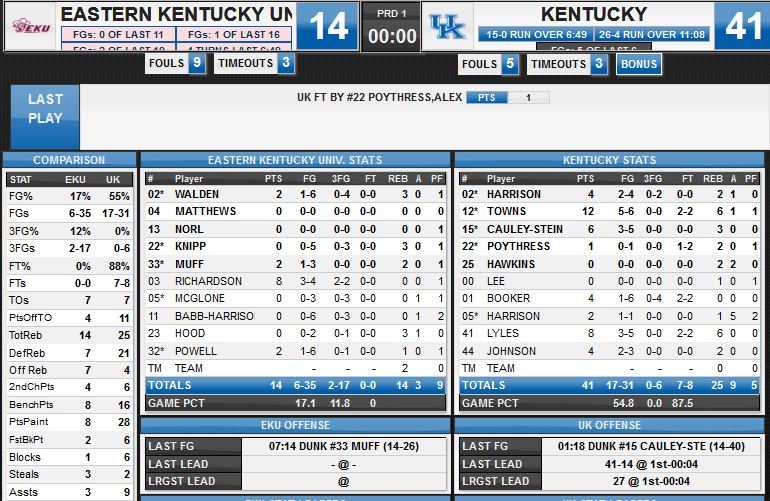Click the 15-0 RUN OVER 6:49 banner
The width and height of the screenshot is (770, 501).
click(x=536, y=34)
